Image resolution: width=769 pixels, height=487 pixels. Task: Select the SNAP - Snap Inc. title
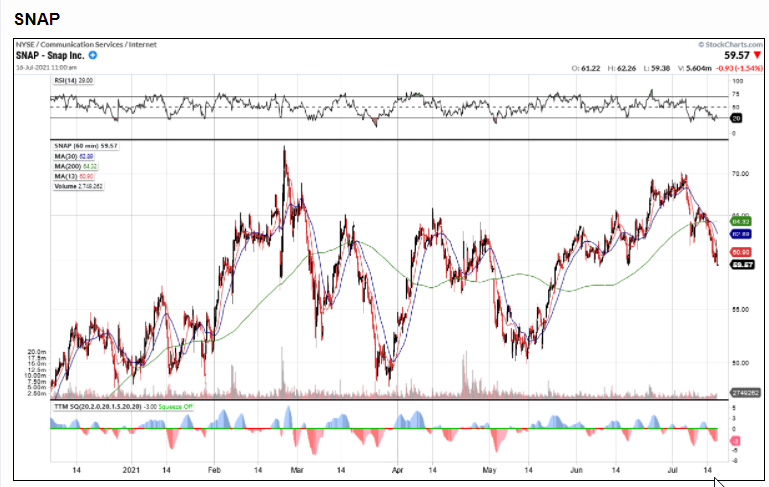(x=50, y=55)
